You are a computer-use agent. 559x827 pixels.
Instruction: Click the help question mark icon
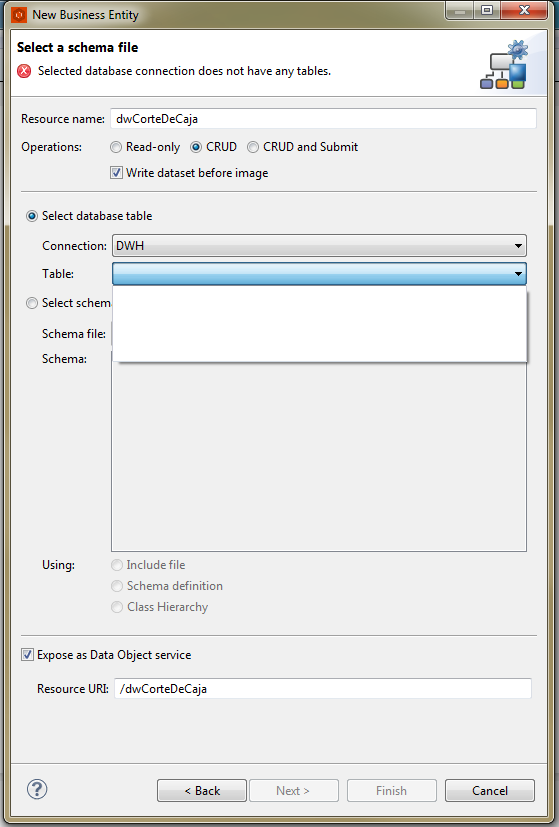37,789
